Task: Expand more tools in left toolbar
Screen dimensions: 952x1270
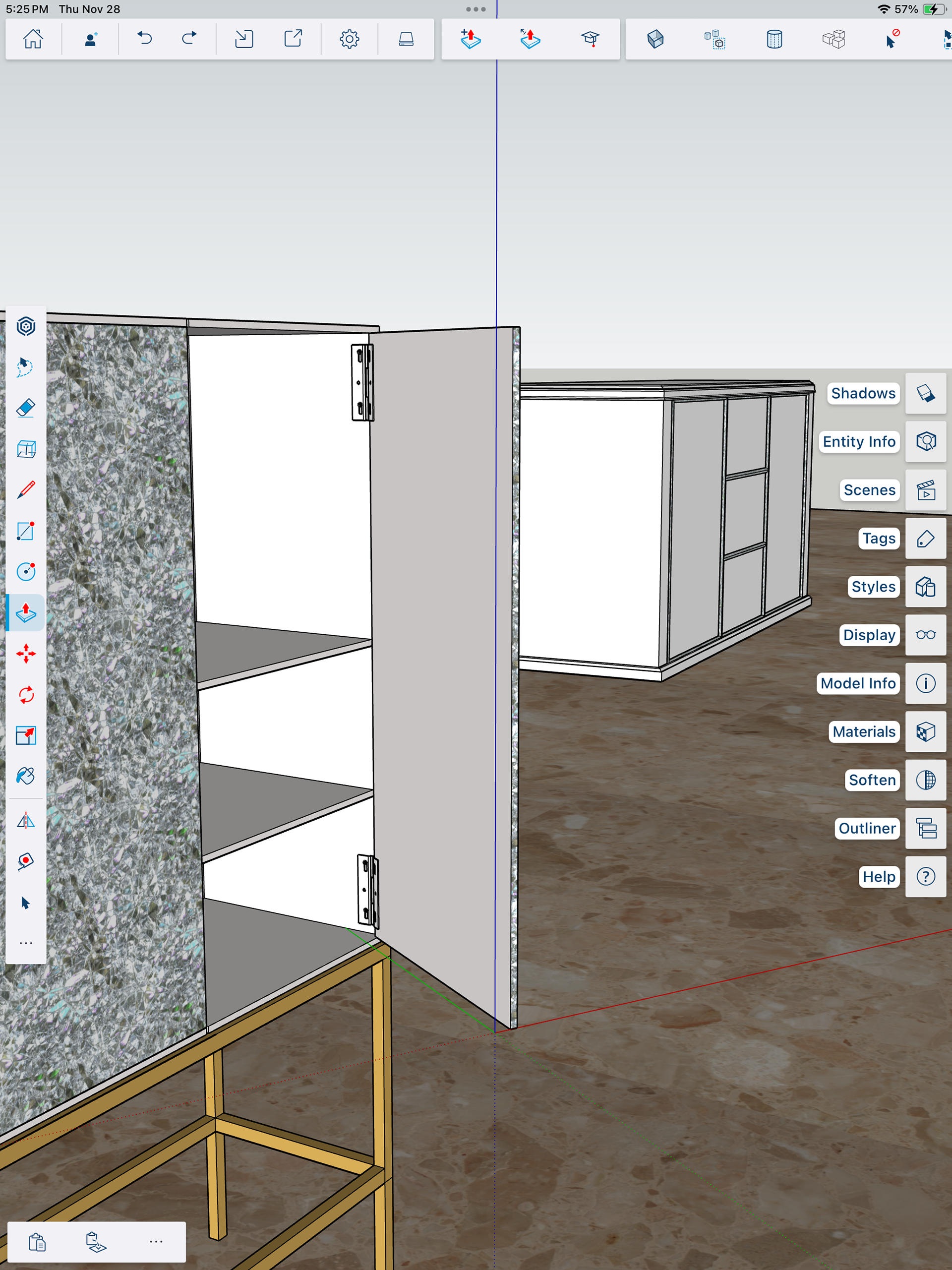Action: click(26, 943)
